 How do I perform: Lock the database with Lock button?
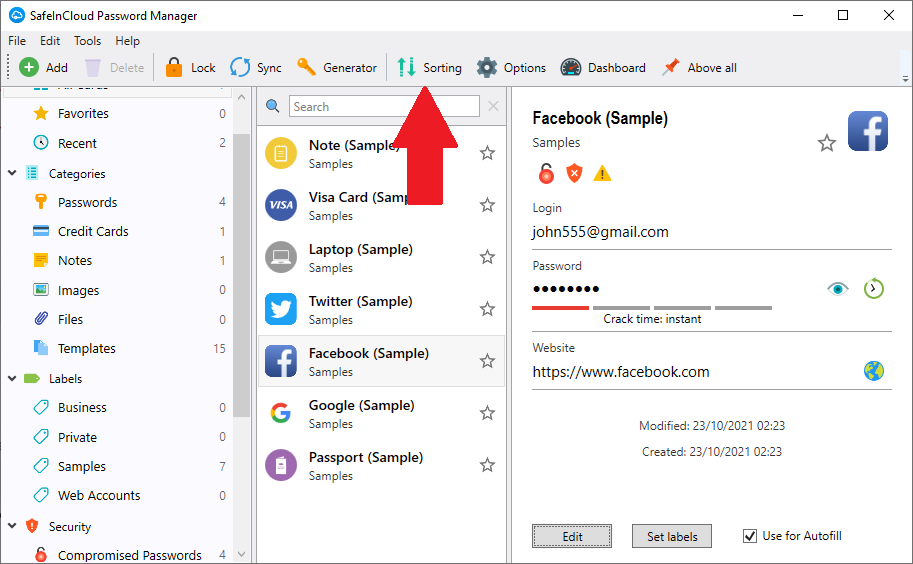[x=190, y=68]
